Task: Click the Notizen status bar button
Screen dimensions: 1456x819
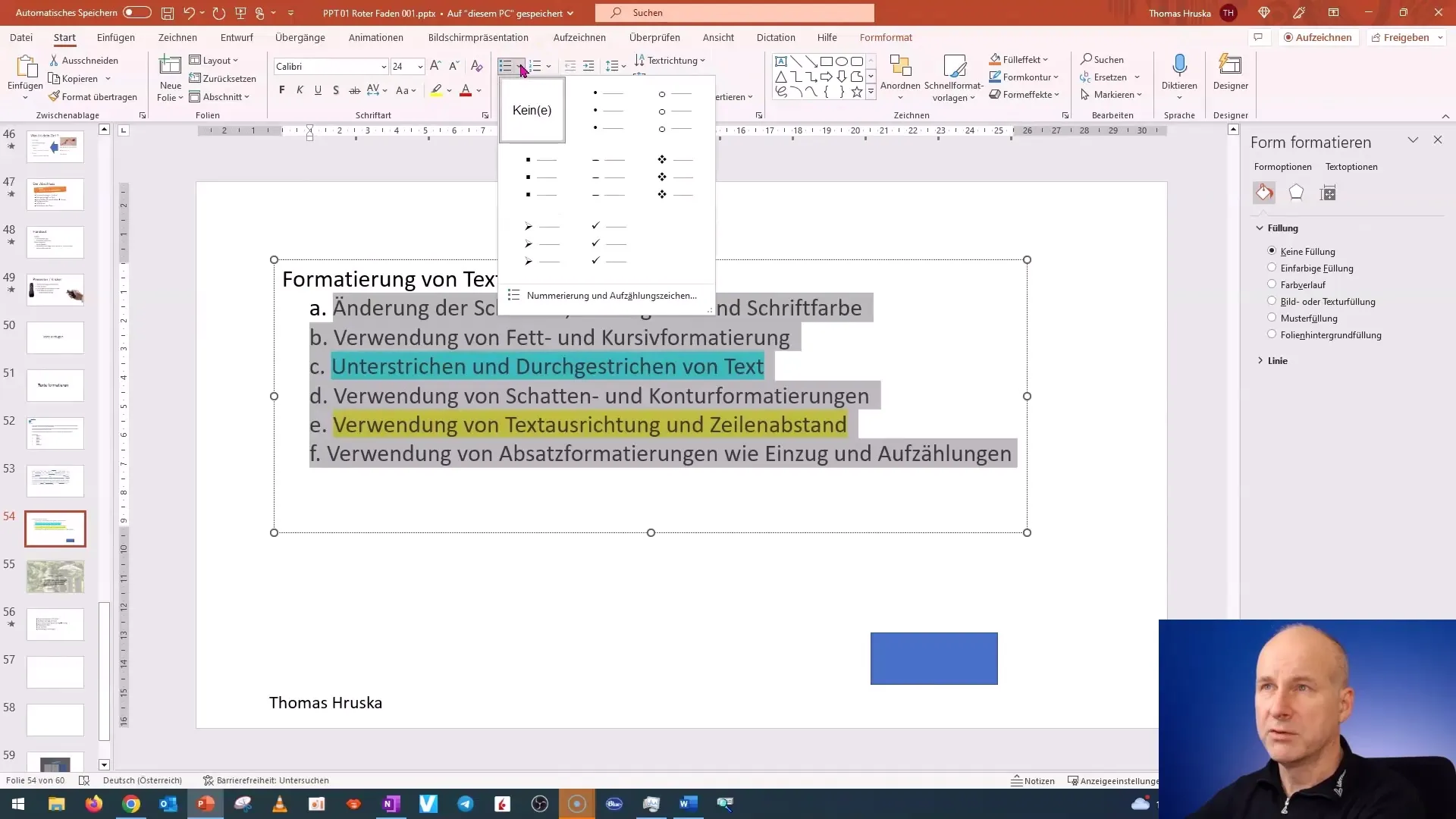Action: tap(1032, 780)
